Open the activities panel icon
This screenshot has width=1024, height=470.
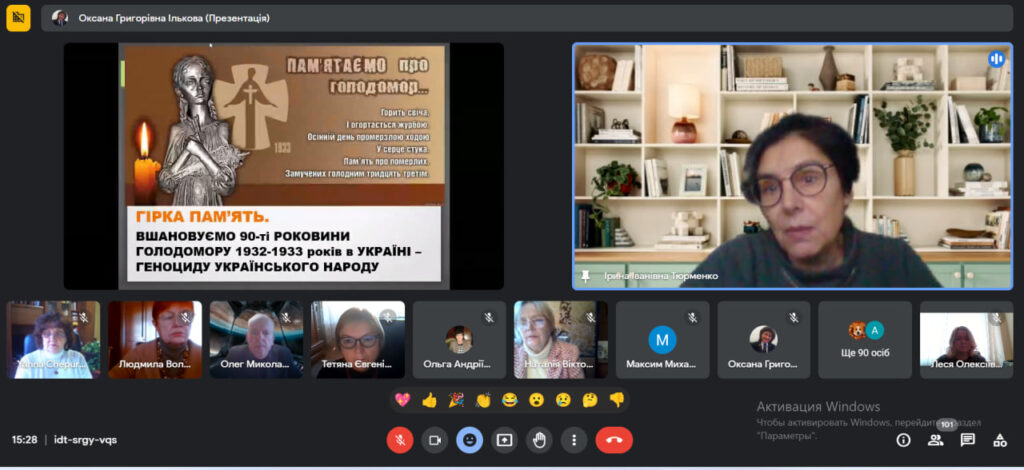pyautogui.click(x=999, y=440)
